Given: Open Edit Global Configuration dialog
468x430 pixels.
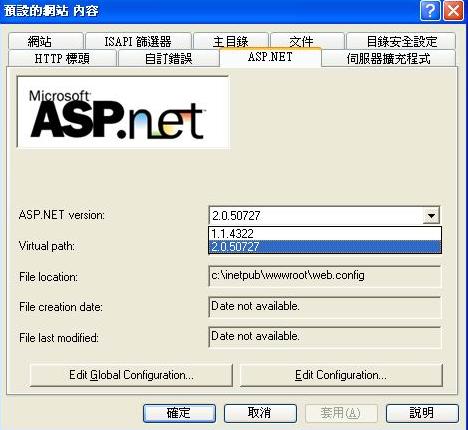Looking at the screenshot, I should tap(131, 375).
